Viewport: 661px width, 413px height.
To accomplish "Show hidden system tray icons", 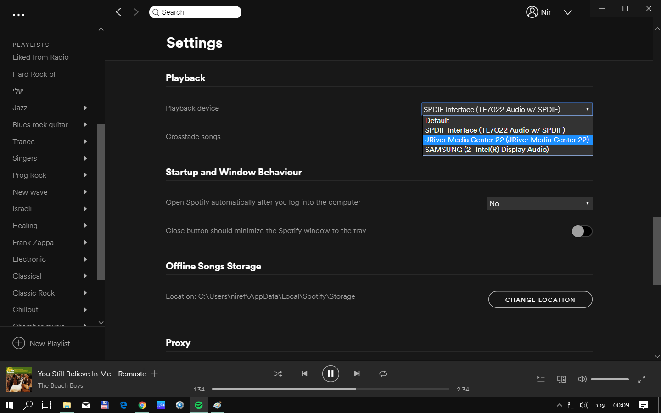I will pos(559,405).
